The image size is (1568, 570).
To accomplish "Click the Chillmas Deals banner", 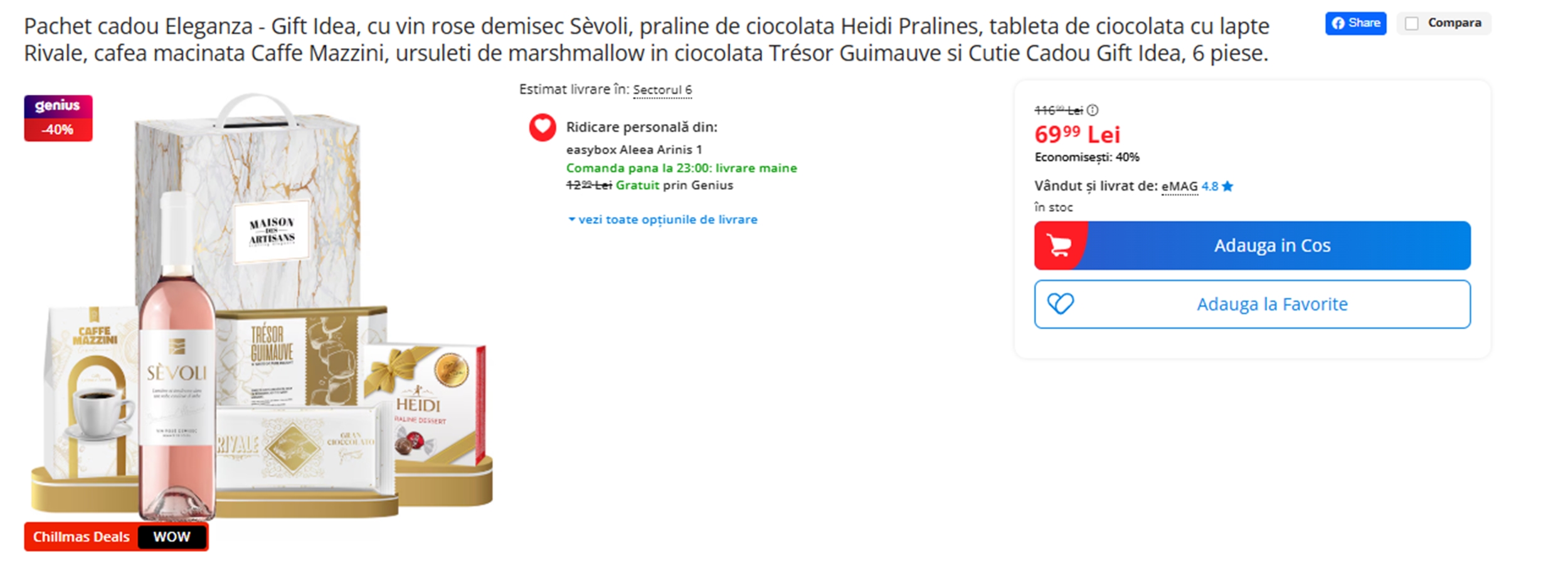I will (x=80, y=536).
